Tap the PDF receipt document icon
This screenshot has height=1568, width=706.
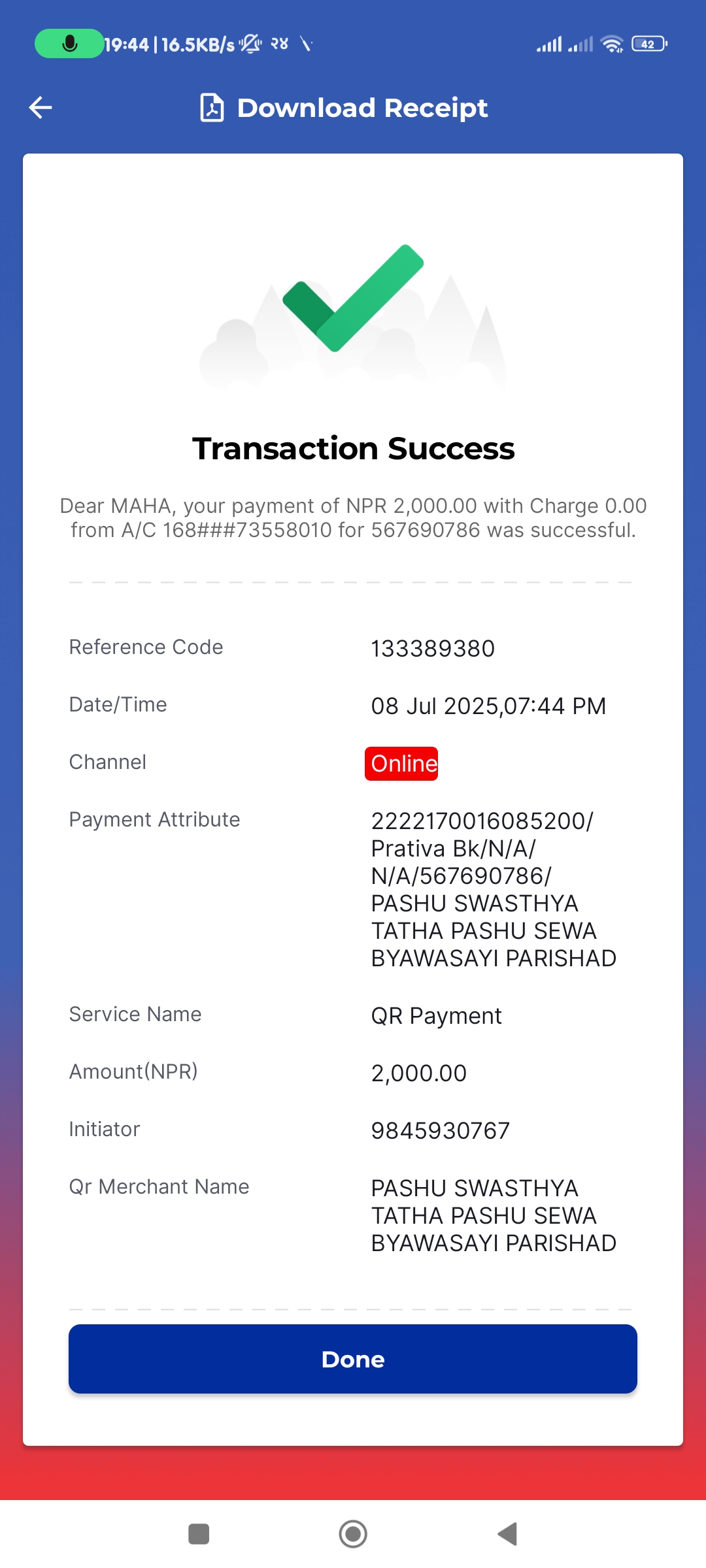(212, 108)
